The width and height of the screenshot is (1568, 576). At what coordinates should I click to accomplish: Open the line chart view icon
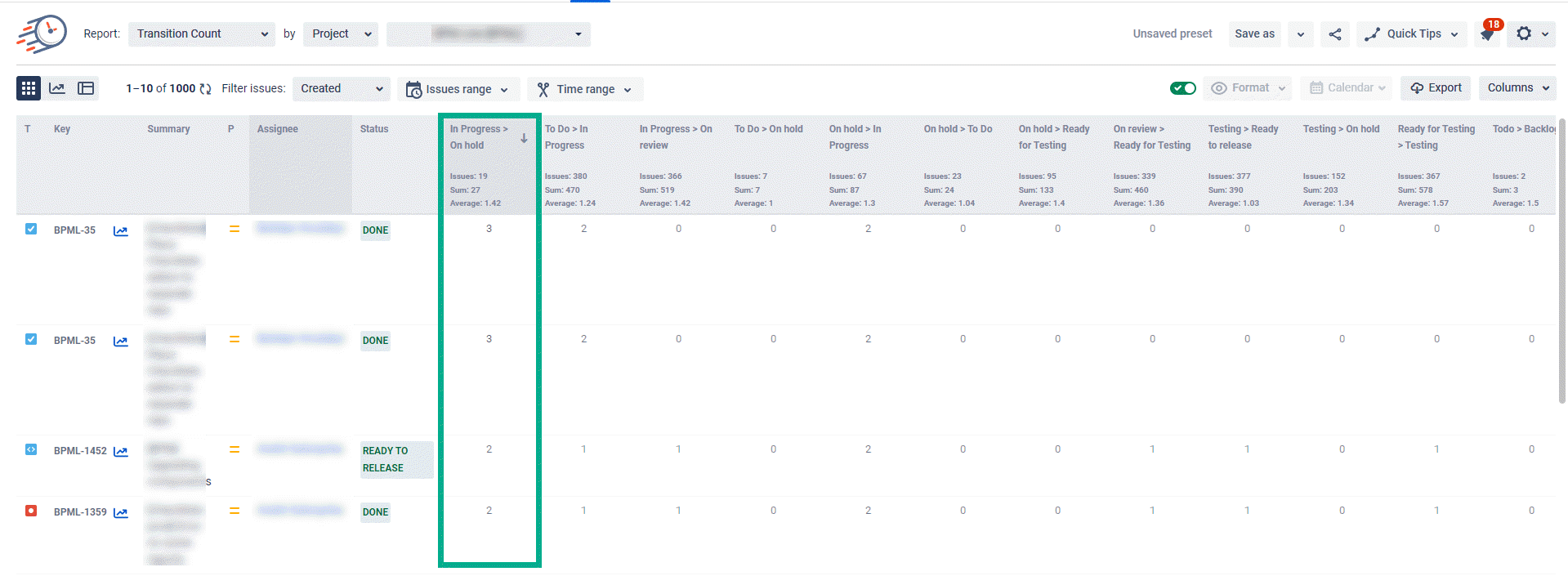57,88
